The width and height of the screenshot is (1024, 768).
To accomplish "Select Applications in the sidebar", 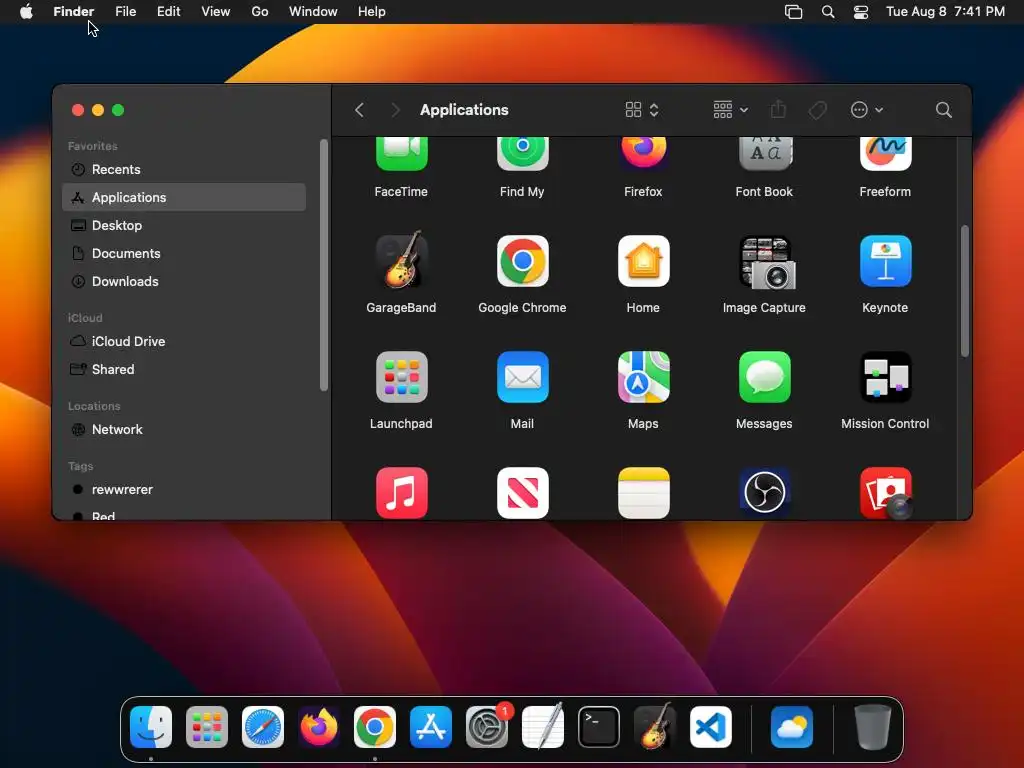I will pos(184,197).
